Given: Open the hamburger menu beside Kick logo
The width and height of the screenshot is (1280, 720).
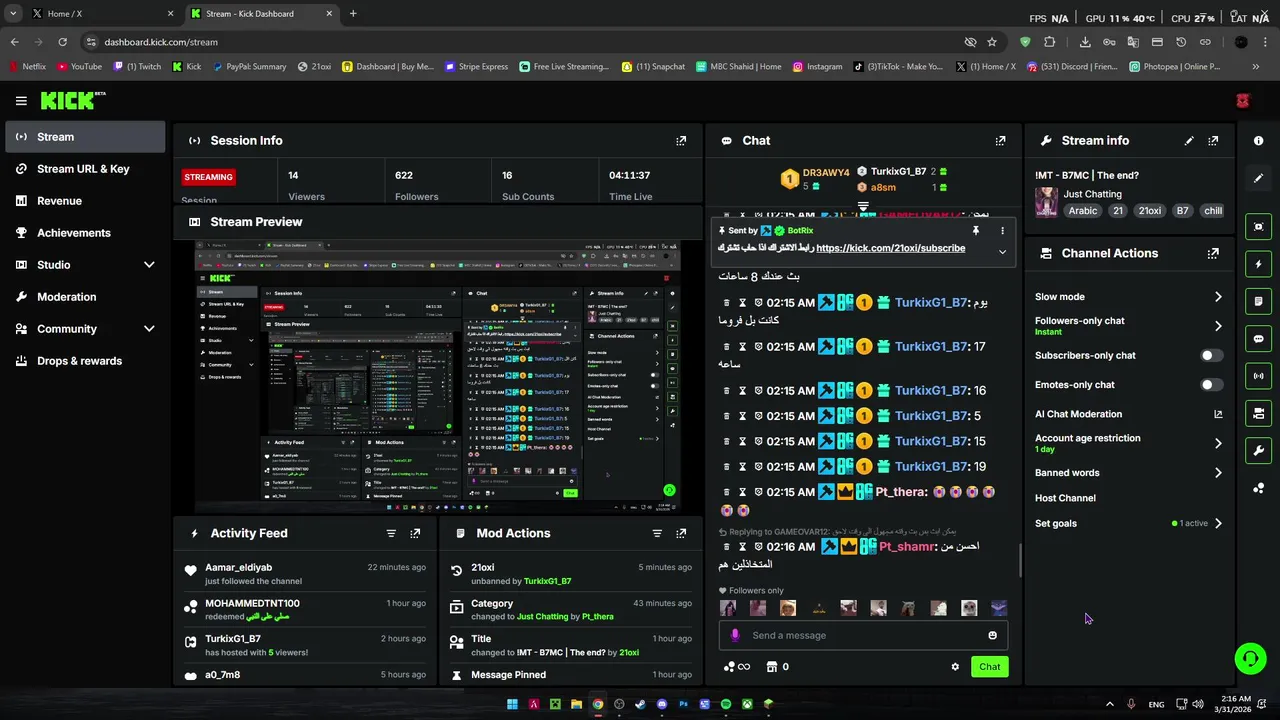Looking at the screenshot, I should [x=21, y=100].
